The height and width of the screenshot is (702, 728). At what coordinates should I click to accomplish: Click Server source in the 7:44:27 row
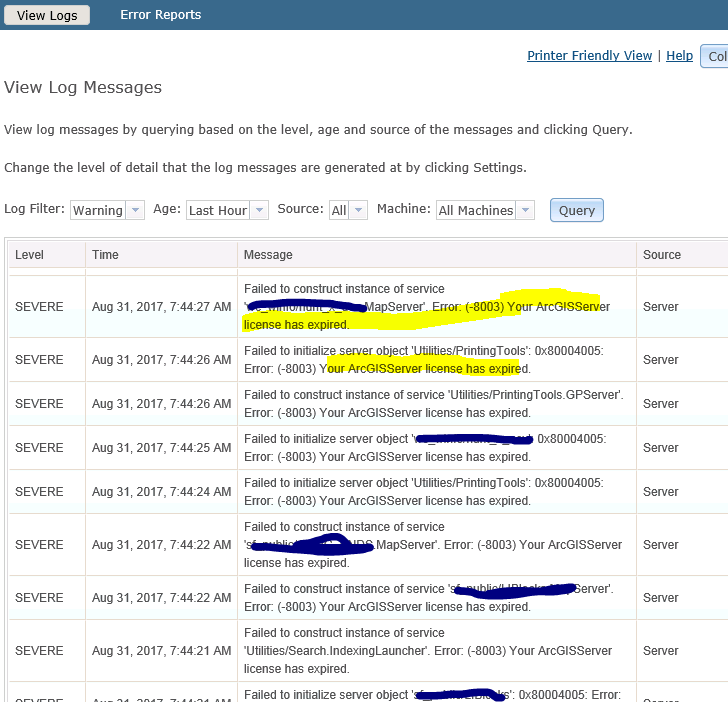(660, 307)
